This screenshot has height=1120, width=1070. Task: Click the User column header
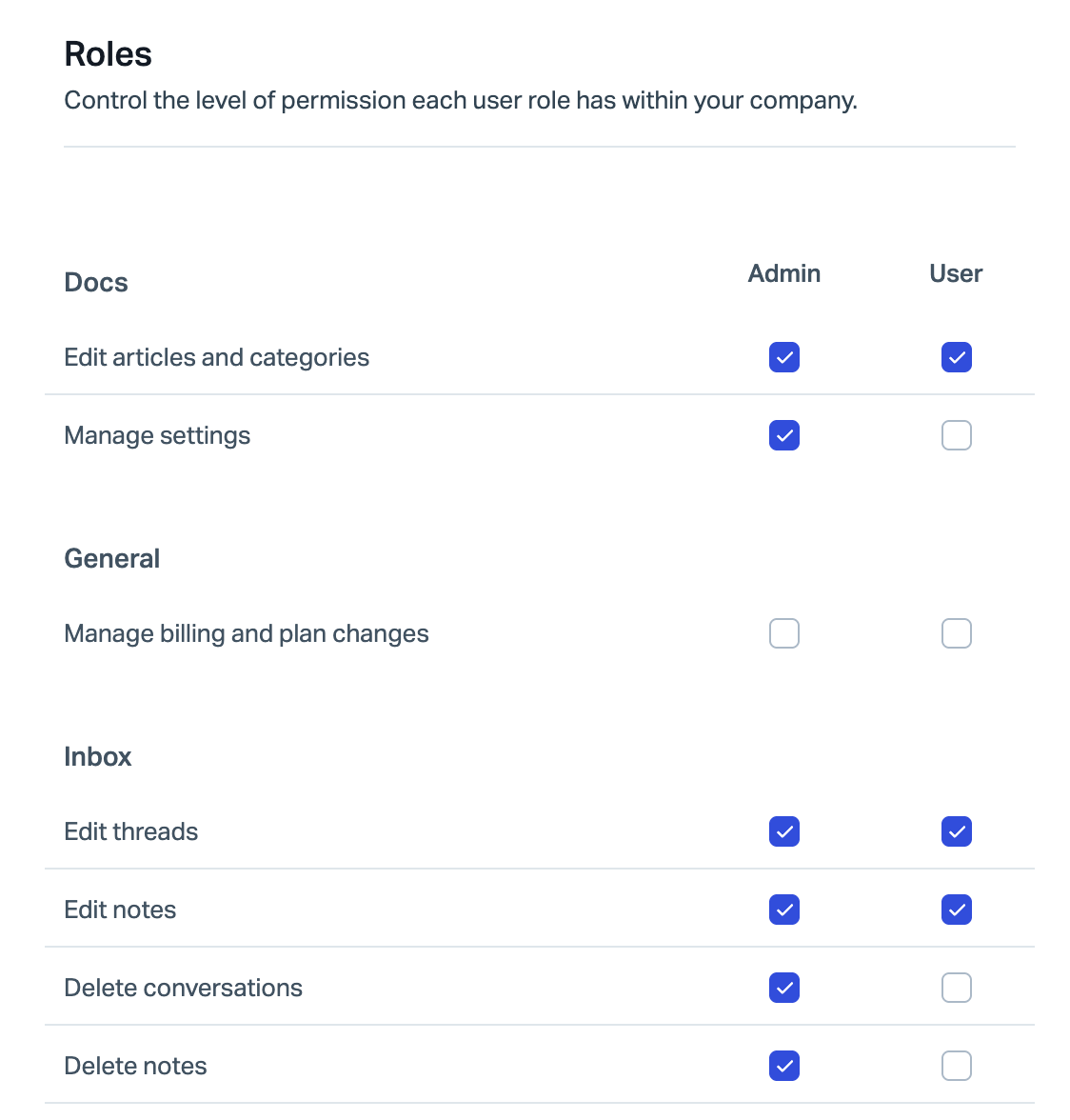point(956,273)
